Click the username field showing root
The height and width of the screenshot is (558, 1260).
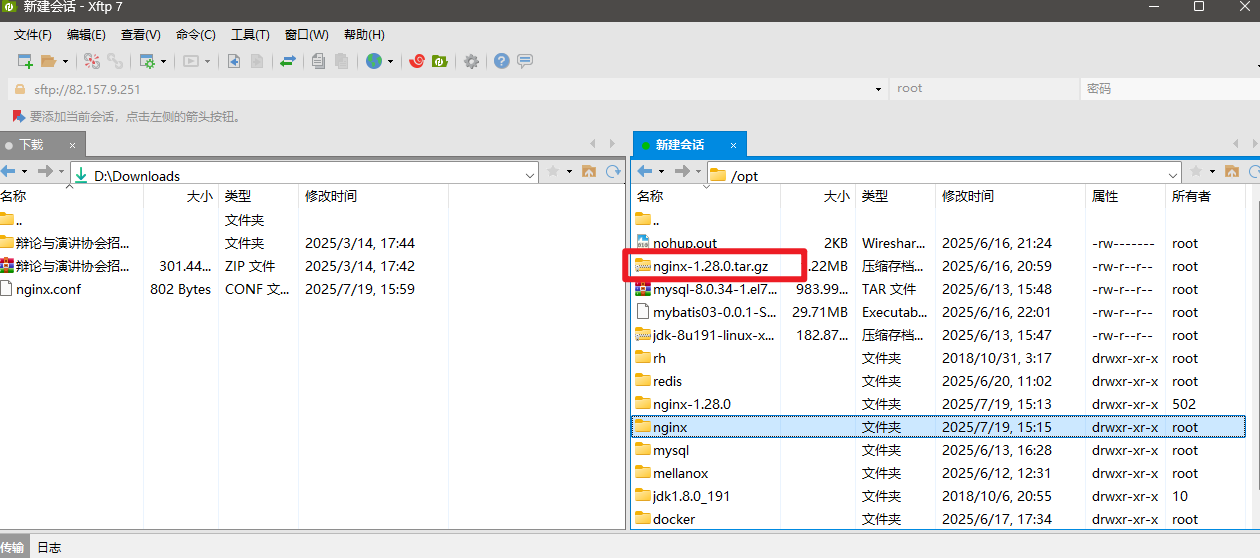pos(983,89)
